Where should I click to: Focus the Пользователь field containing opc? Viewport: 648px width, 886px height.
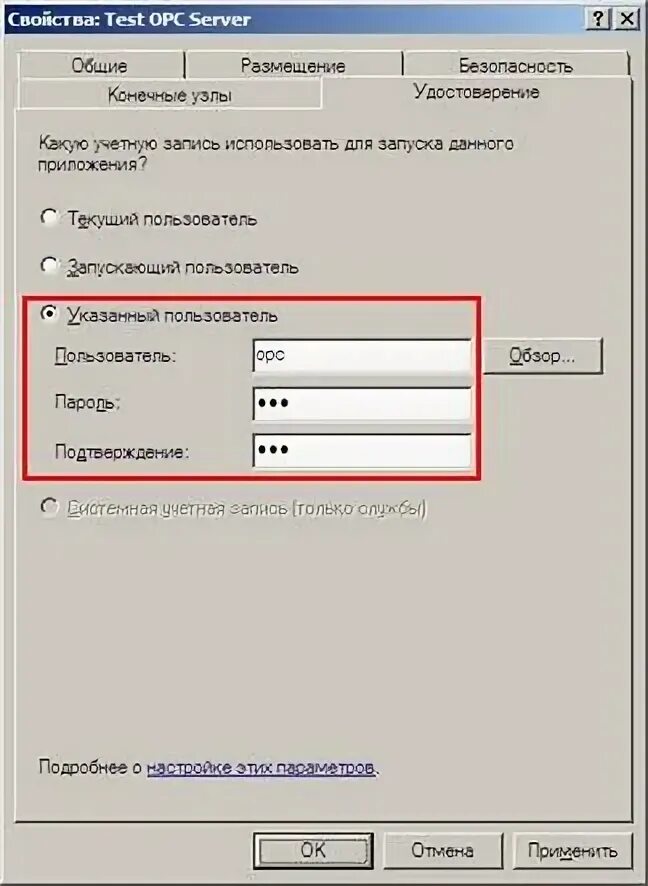pyautogui.click(x=362, y=355)
